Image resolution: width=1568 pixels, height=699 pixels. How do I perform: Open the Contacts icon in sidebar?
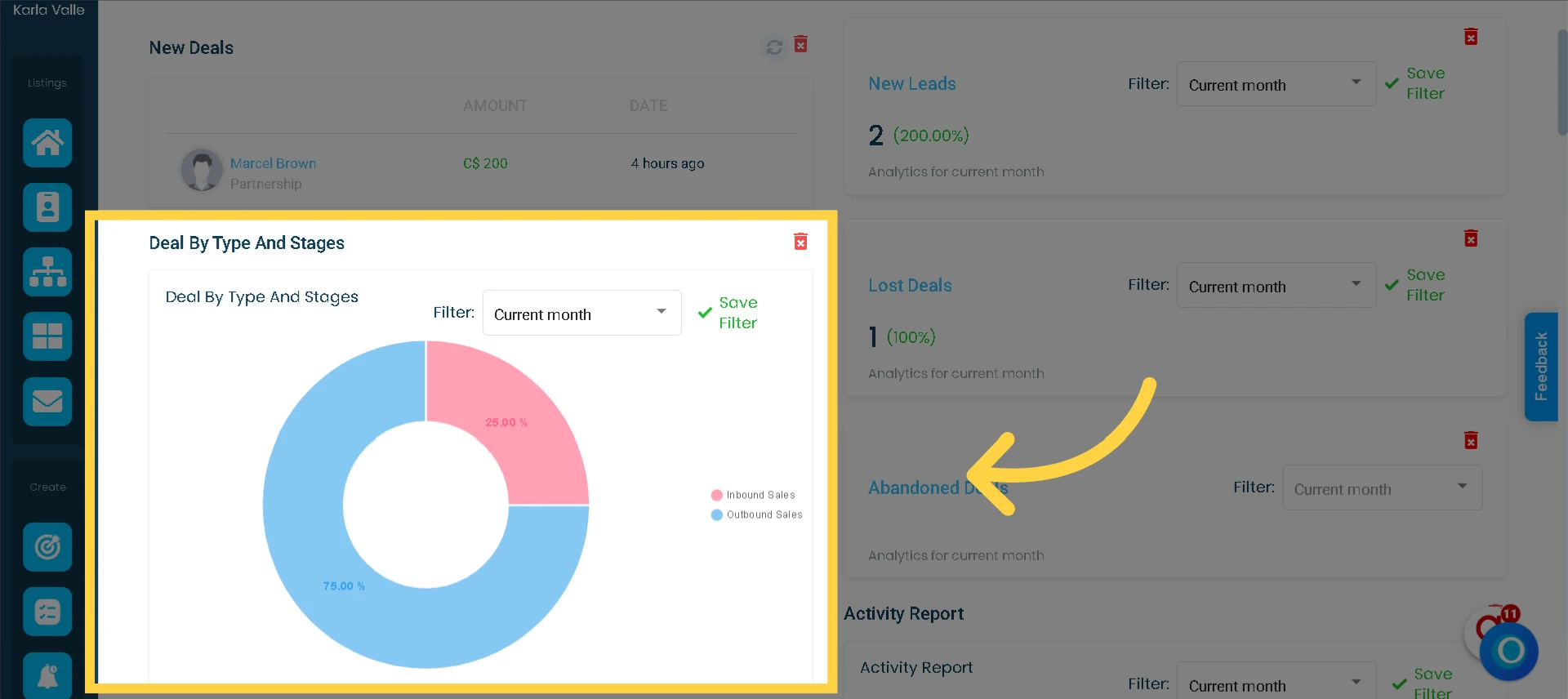pyautogui.click(x=47, y=207)
